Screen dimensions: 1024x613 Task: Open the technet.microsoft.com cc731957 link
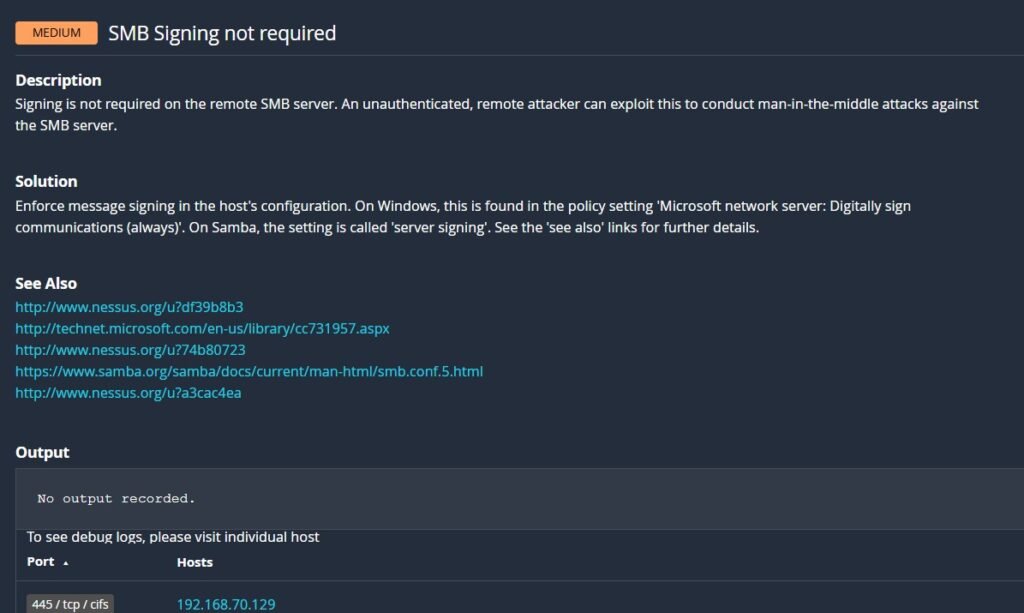[x=202, y=328]
